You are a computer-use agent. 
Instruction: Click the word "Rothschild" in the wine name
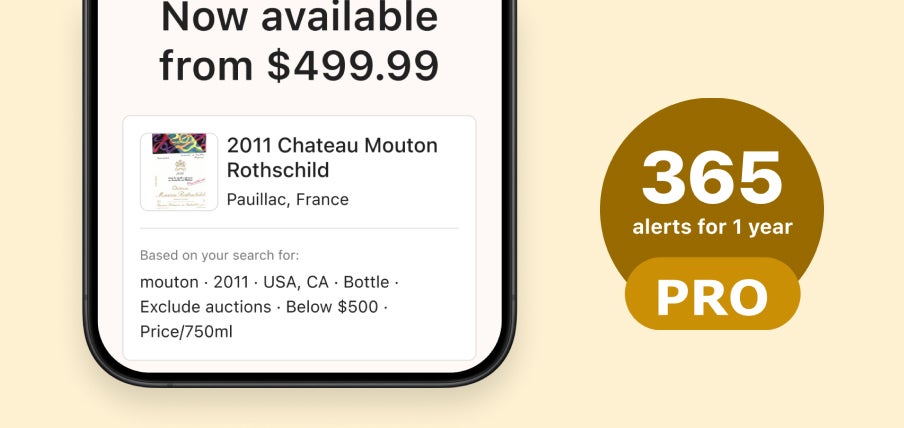pos(278,170)
